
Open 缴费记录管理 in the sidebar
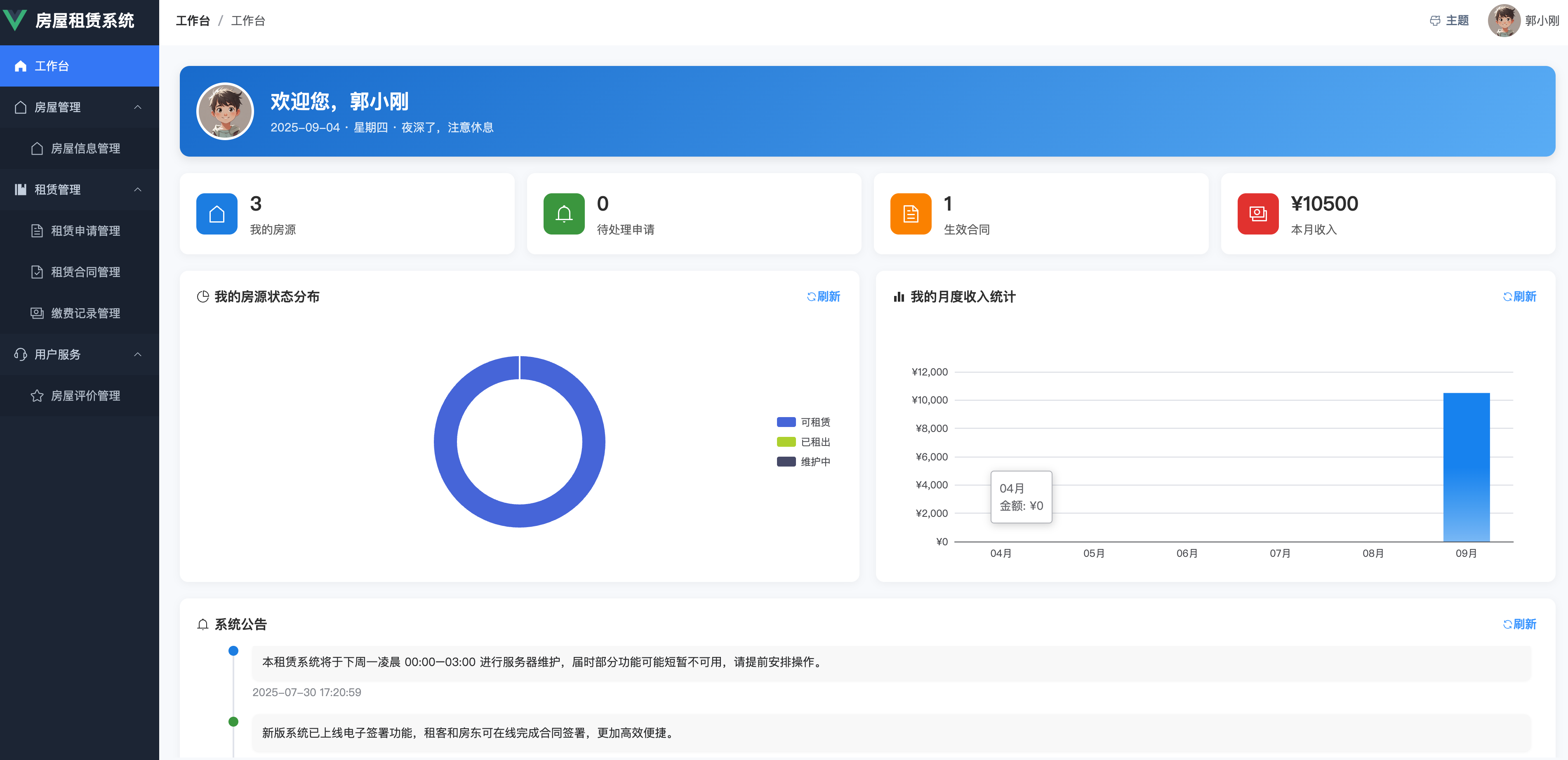pyautogui.click(x=85, y=313)
